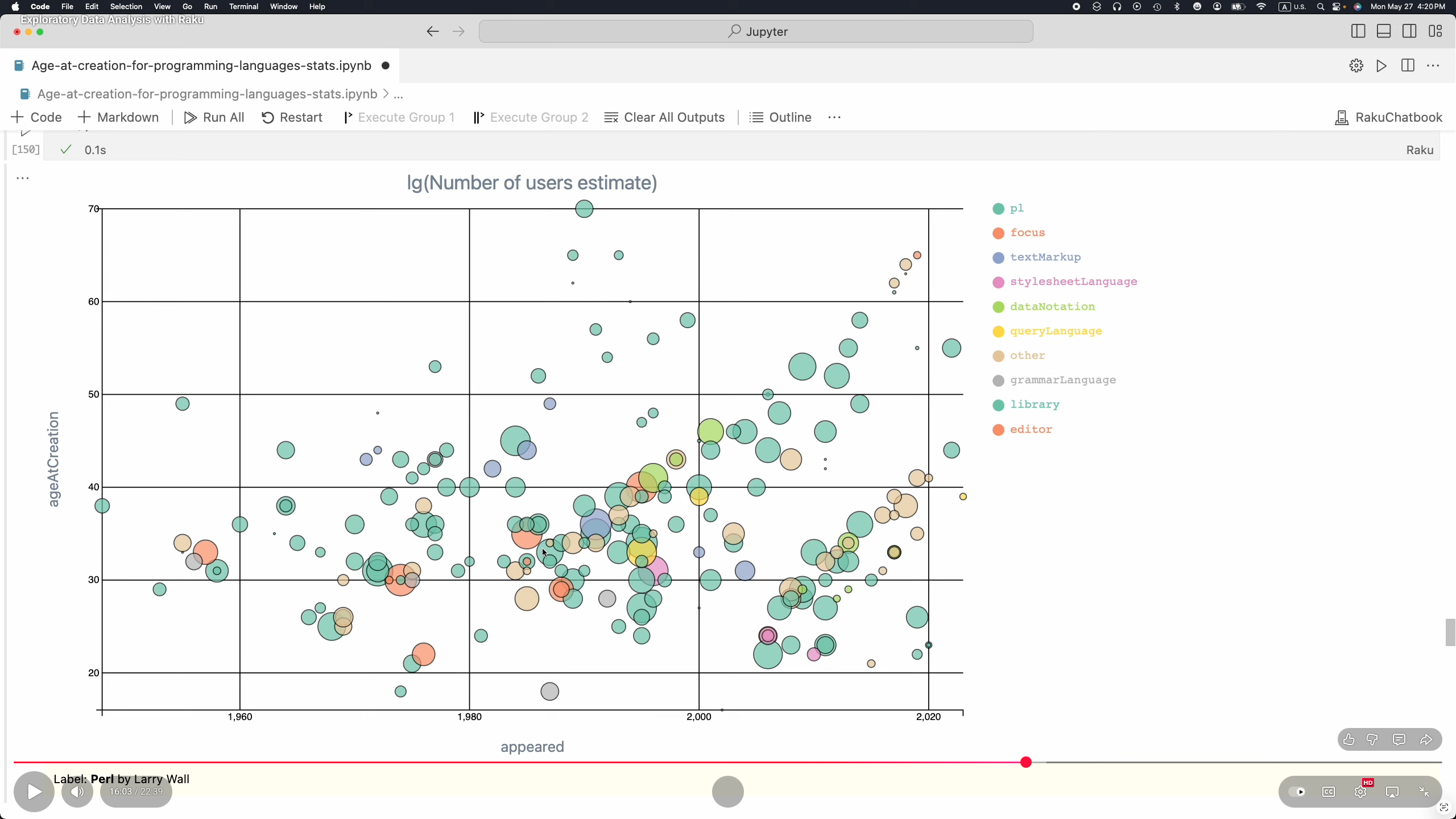Toggle video autoplay switch
This screenshot has height=819, width=1456.
tap(1297, 792)
